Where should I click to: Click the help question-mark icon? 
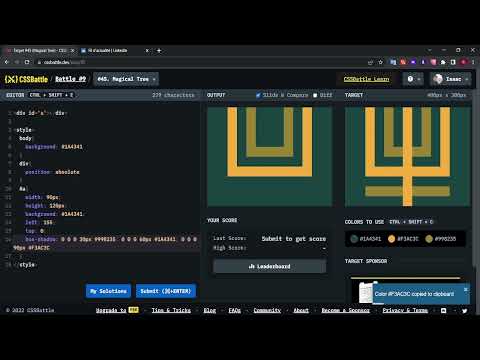410,79
